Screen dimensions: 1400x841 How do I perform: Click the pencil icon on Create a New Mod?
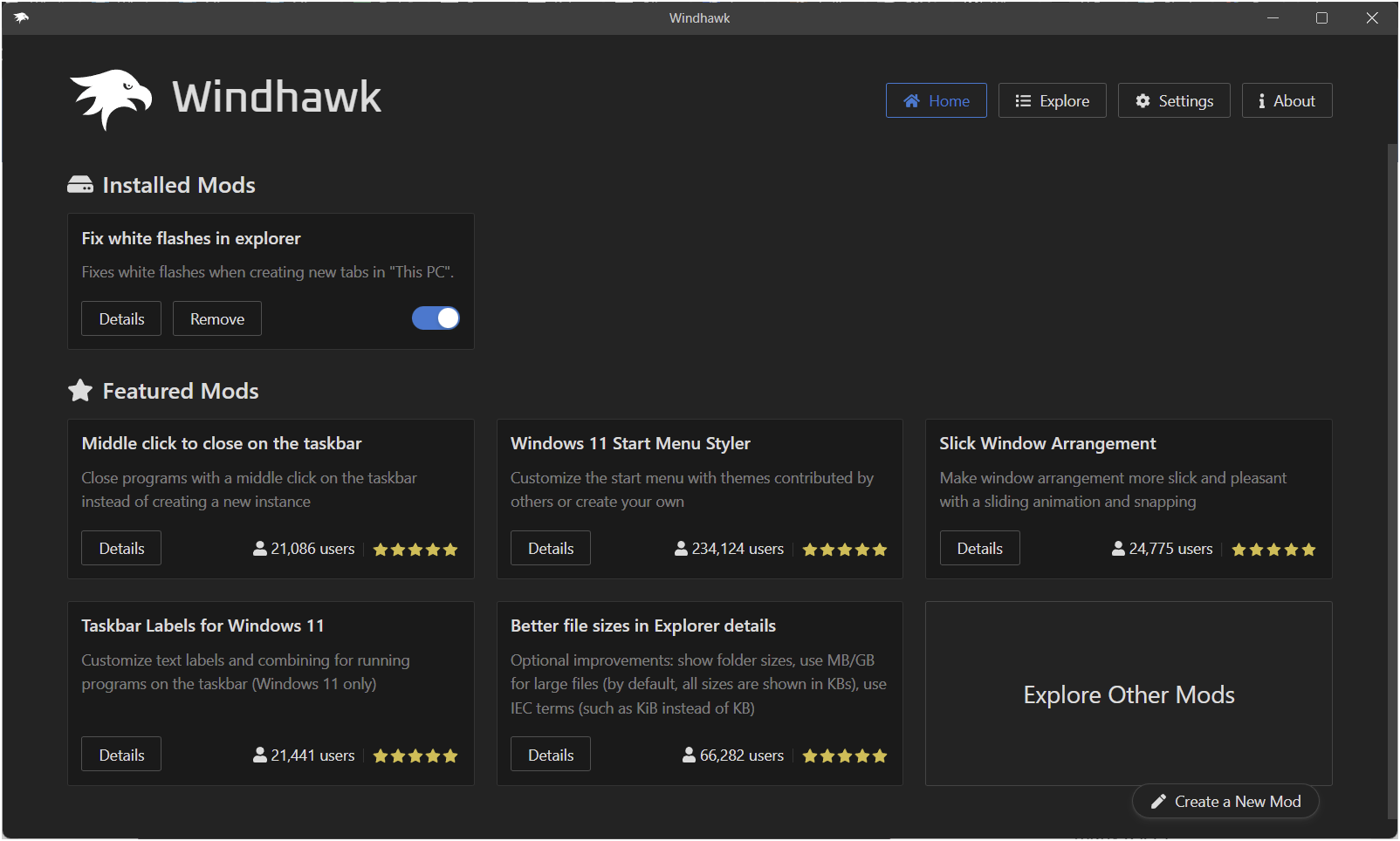click(1158, 801)
